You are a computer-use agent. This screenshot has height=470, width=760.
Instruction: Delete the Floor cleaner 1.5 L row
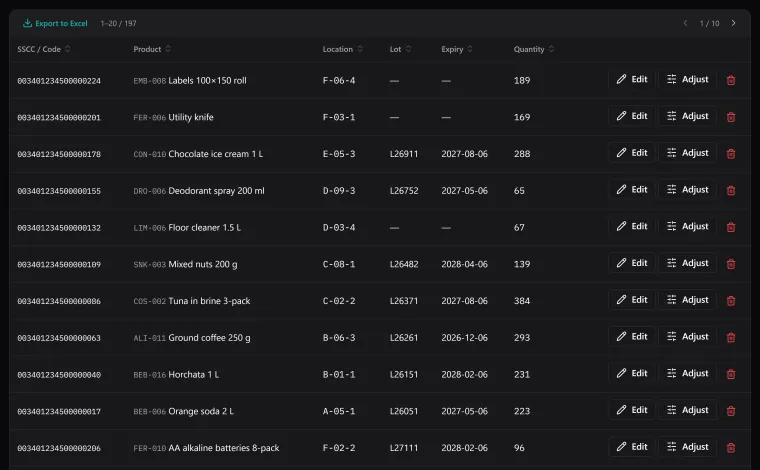pyautogui.click(x=731, y=227)
